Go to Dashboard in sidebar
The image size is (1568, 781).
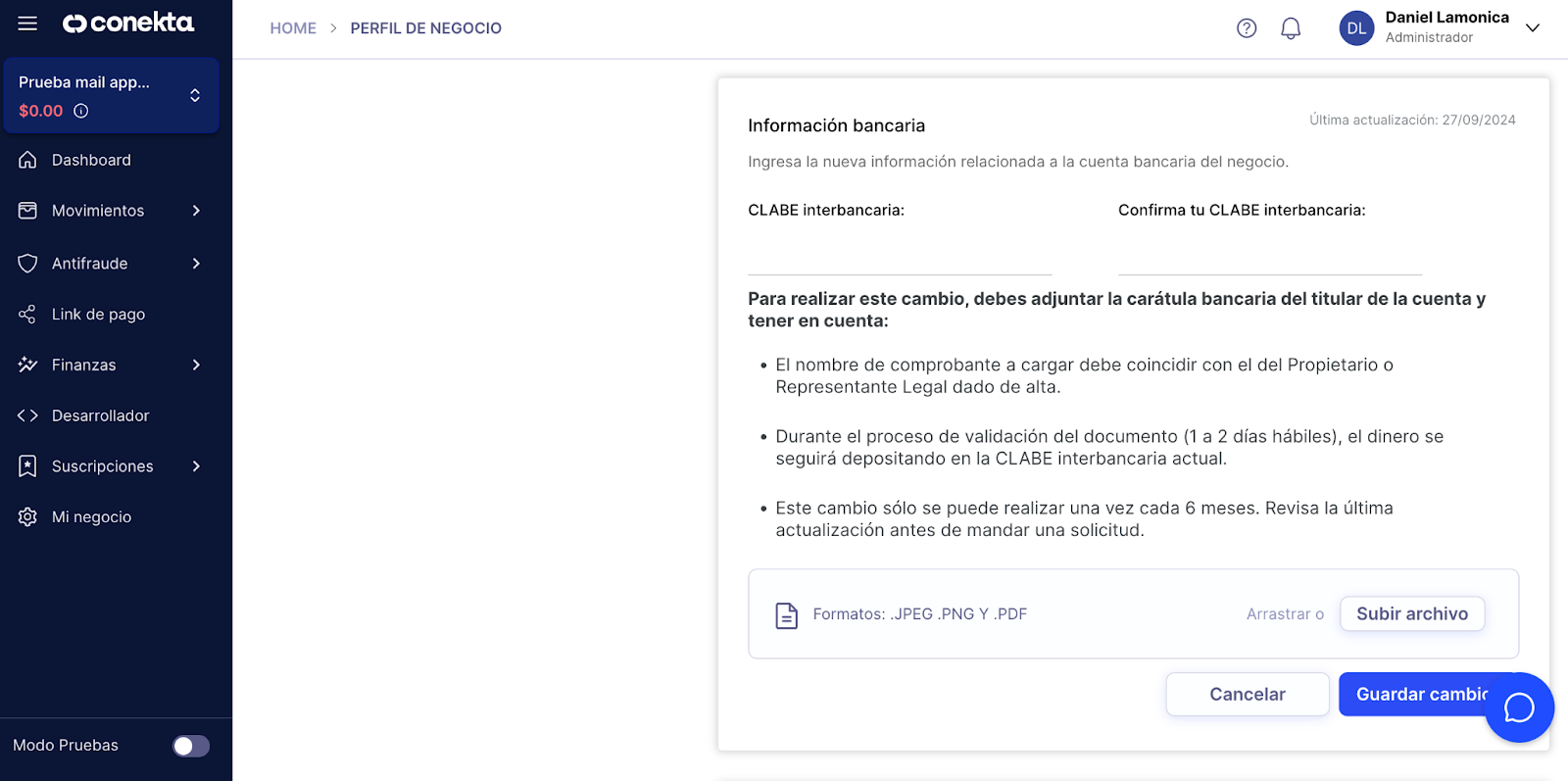click(x=91, y=160)
